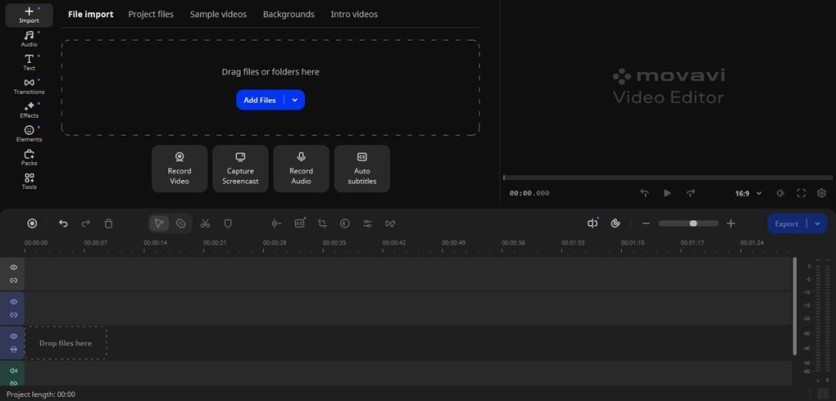Open the Text titles panel
This screenshot has width=836, height=401.
coord(29,62)
